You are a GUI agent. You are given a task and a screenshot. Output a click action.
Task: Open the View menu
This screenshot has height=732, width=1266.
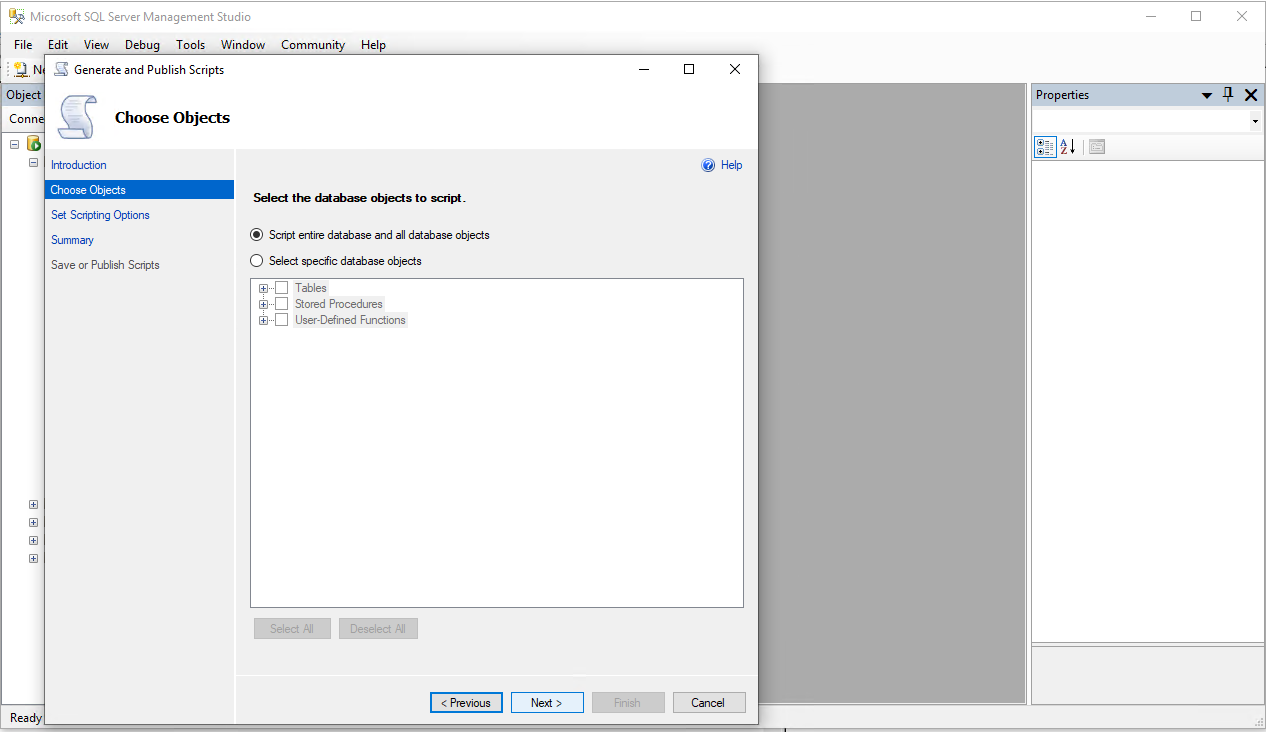(96, 45)
